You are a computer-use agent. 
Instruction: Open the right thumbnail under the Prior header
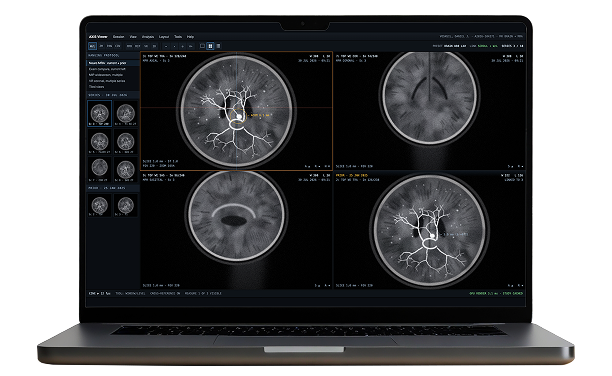126,205
